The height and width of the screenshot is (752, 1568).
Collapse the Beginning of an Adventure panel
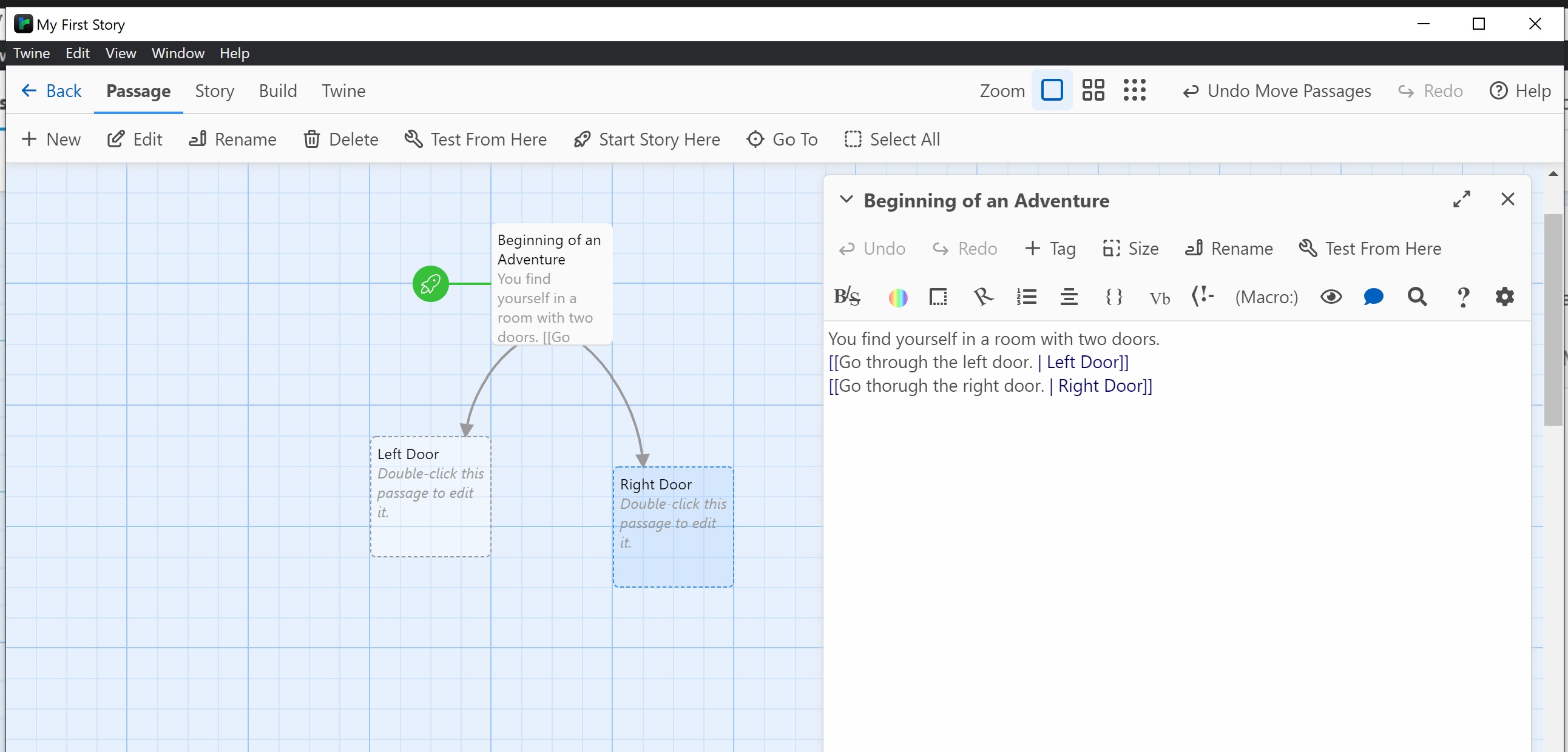tap(846, 200)
